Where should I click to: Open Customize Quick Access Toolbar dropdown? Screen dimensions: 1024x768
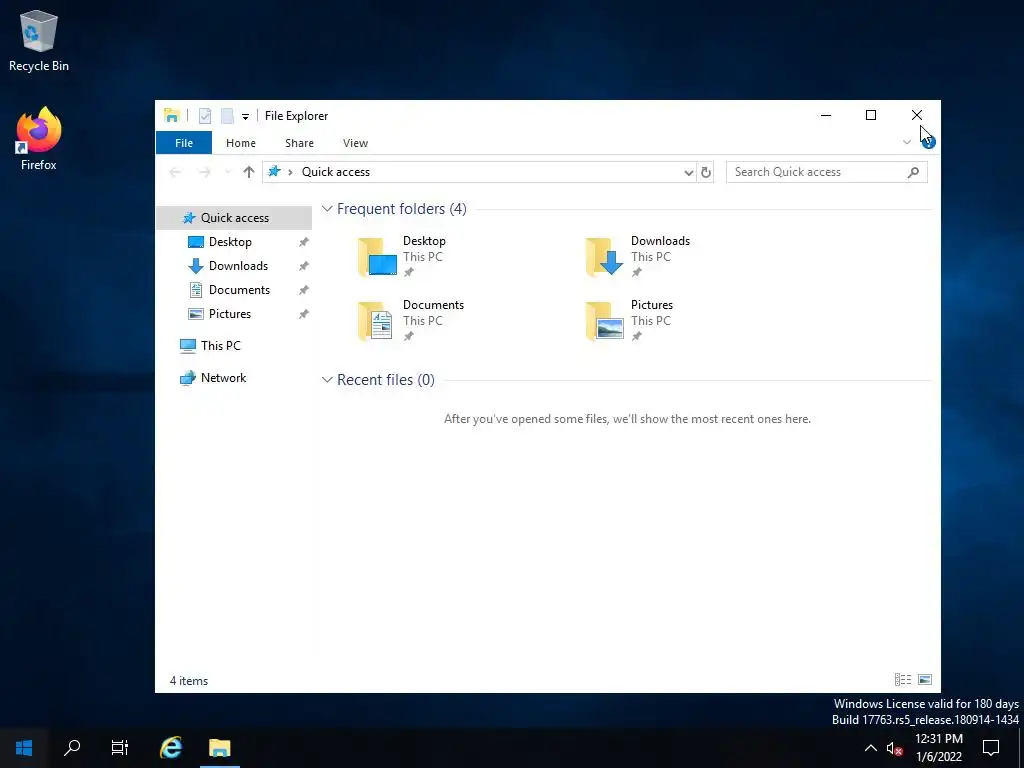tap(246, 116)
